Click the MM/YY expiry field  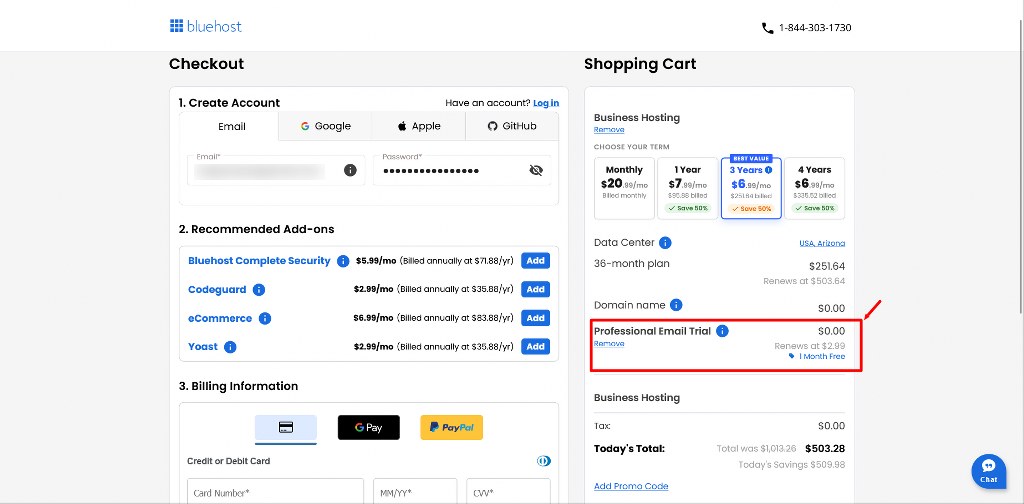tap(415, 493)
